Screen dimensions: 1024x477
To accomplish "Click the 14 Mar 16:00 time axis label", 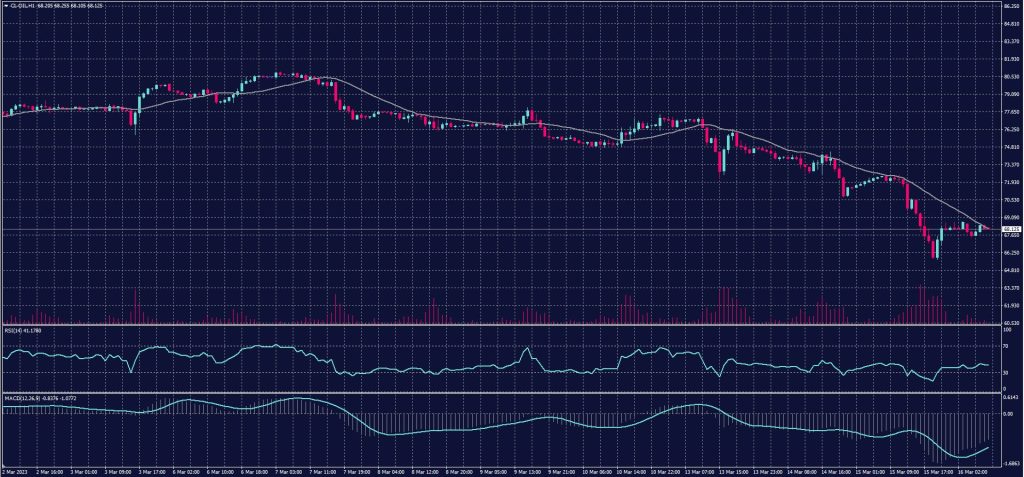I will tap(837, 471).
